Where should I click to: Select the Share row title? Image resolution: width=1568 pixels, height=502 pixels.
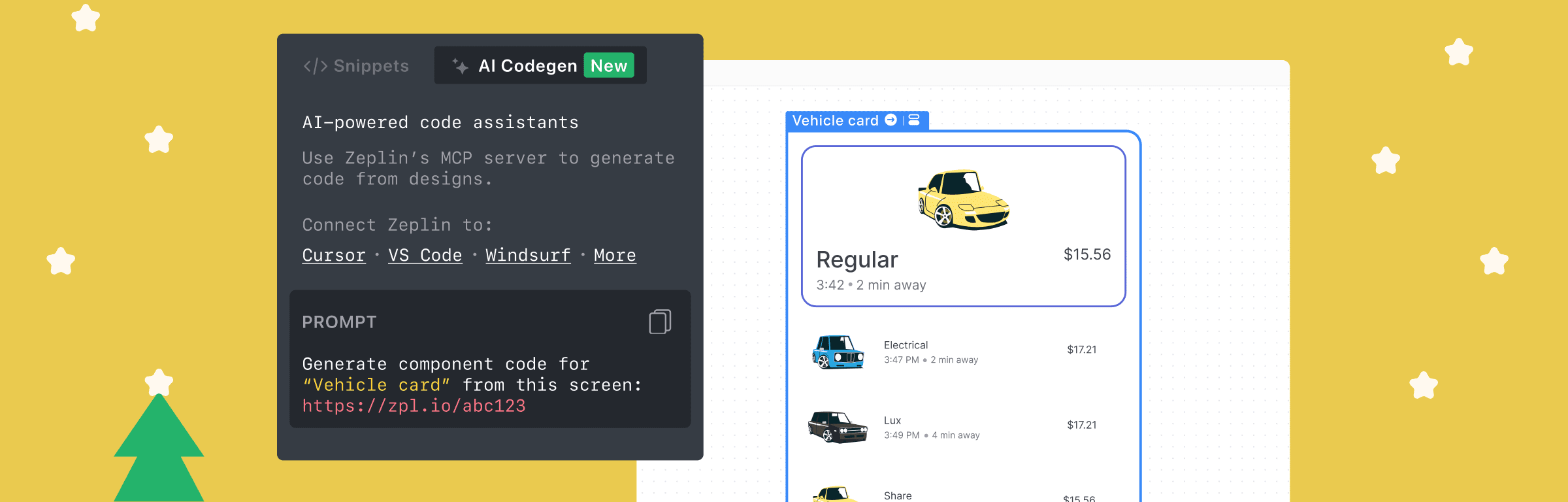click(898, 495)
